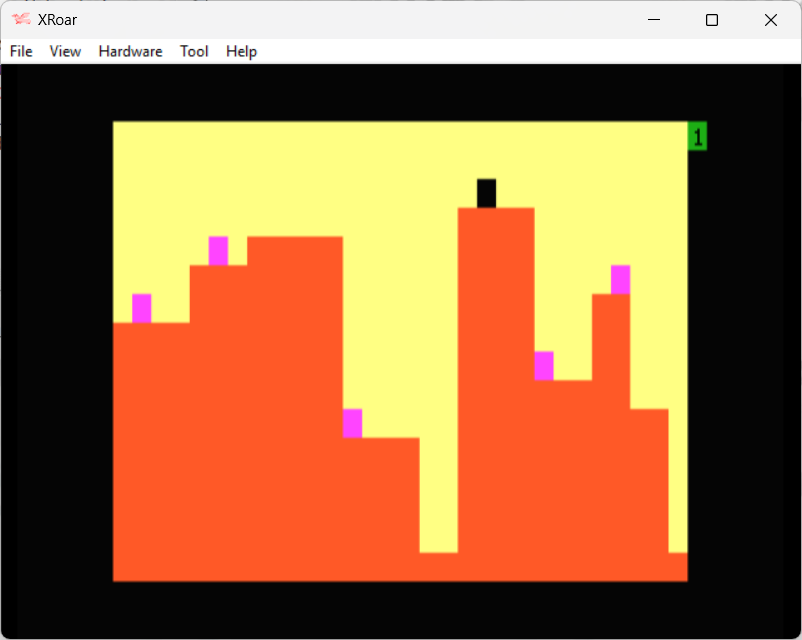The width and height of the screenshot is (802, 640).
Task: Open the Hardware menu
Action: pos(130,51)
